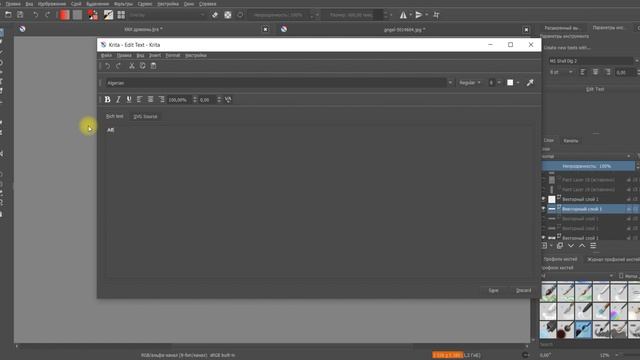Toggle preserve alpha in main toolbar
The image size is (640, 360).
(x=228, y=15)
